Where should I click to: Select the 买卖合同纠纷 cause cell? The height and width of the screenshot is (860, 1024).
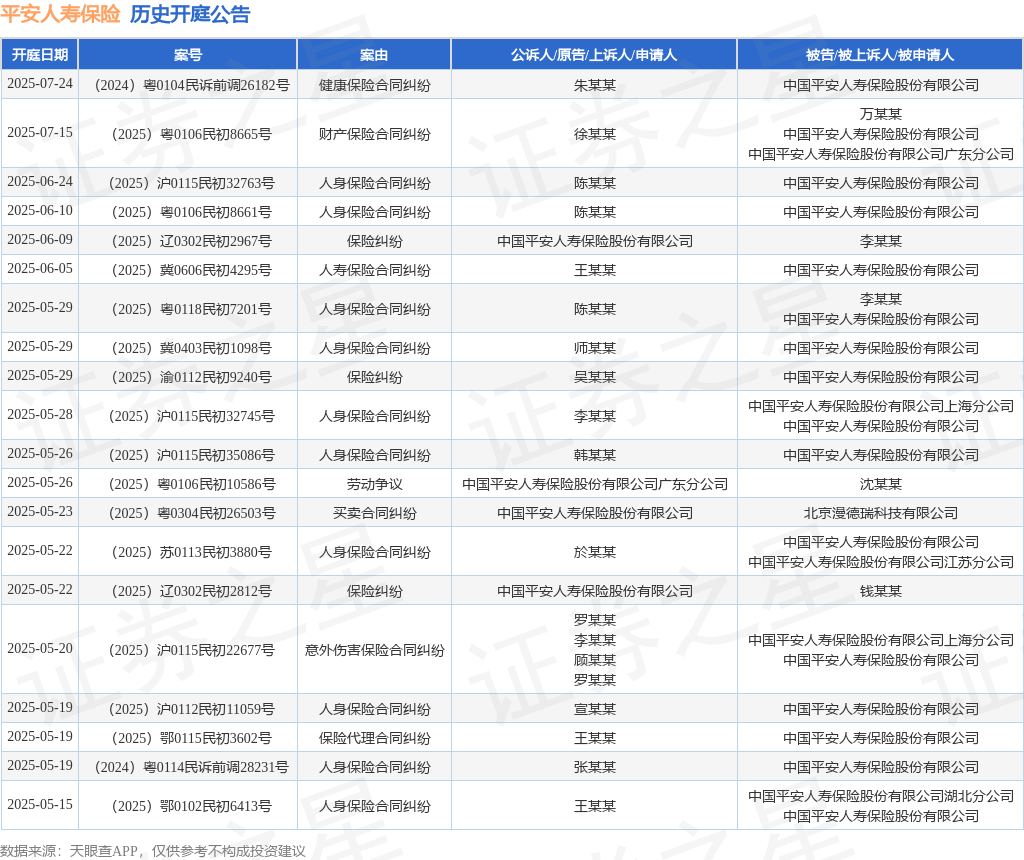(x=374, y=513)
